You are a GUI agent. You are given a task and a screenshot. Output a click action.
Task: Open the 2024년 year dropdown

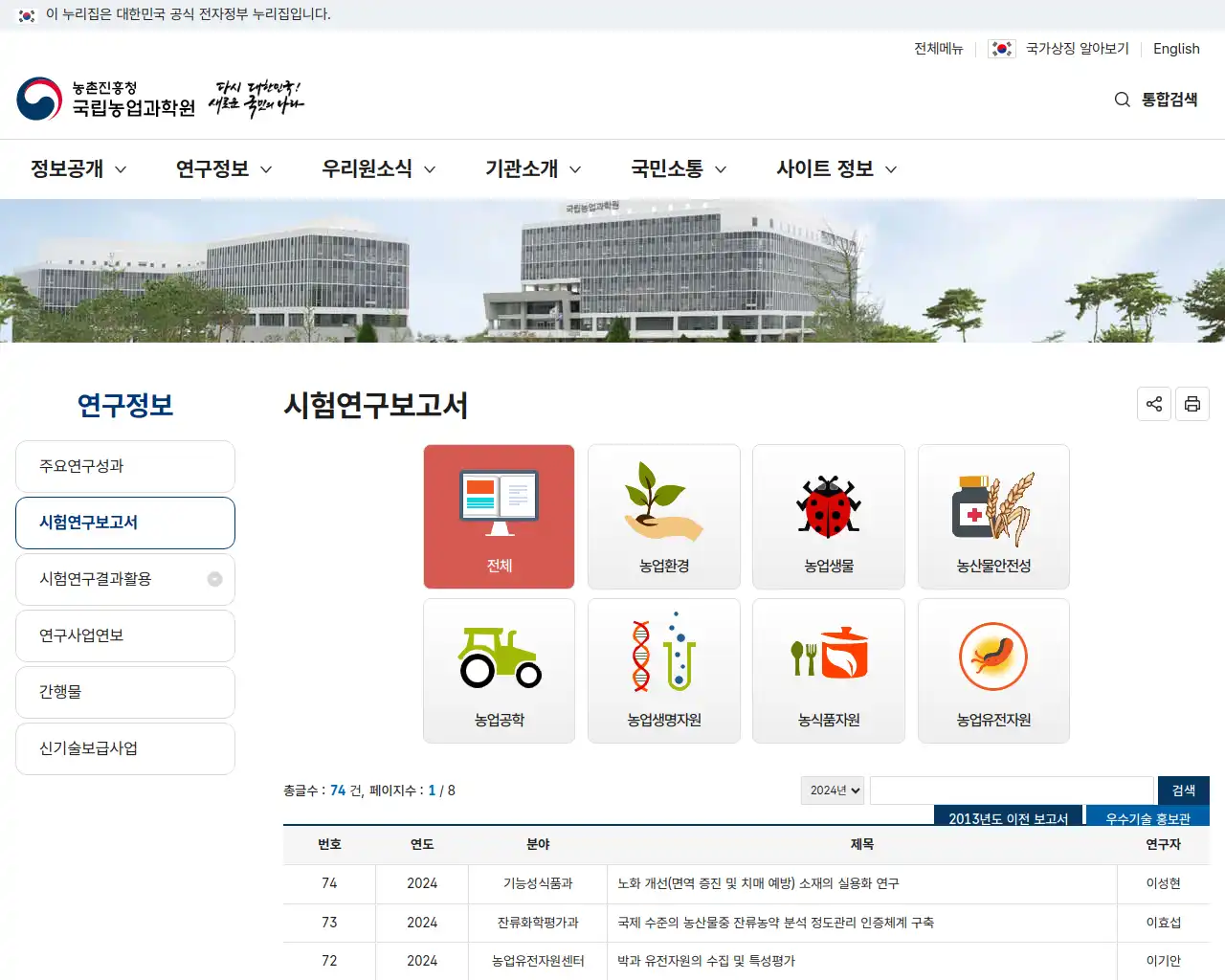(833, 791)
